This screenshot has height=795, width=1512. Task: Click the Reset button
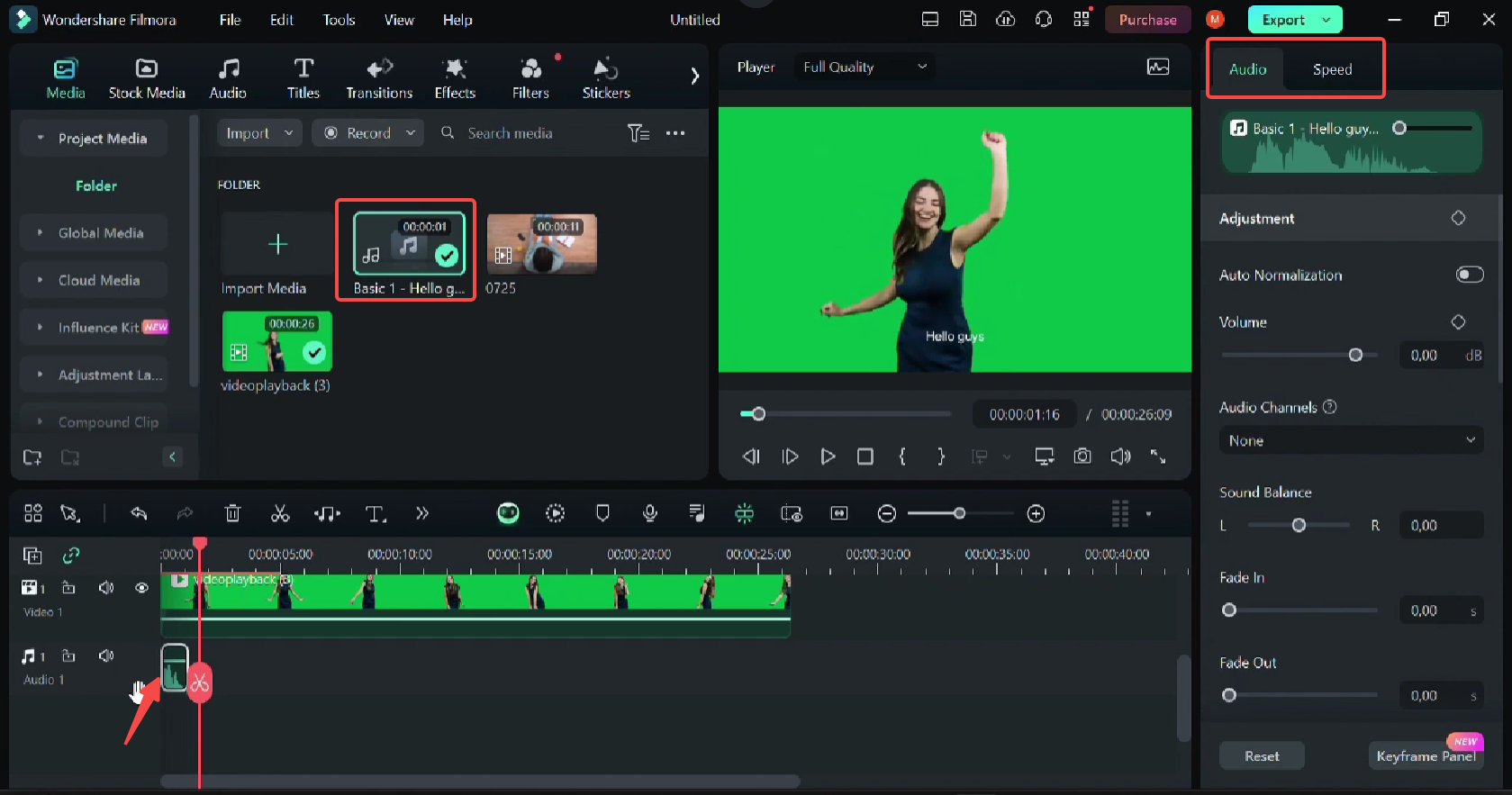pos(1261,756)
